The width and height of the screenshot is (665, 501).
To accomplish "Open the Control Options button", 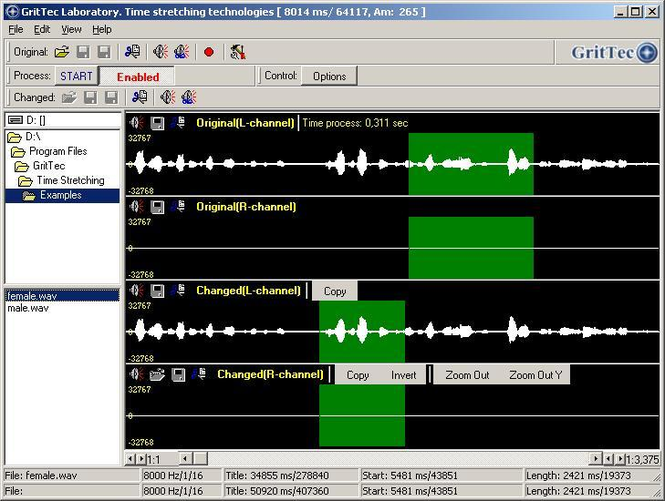I will (329, 76).
